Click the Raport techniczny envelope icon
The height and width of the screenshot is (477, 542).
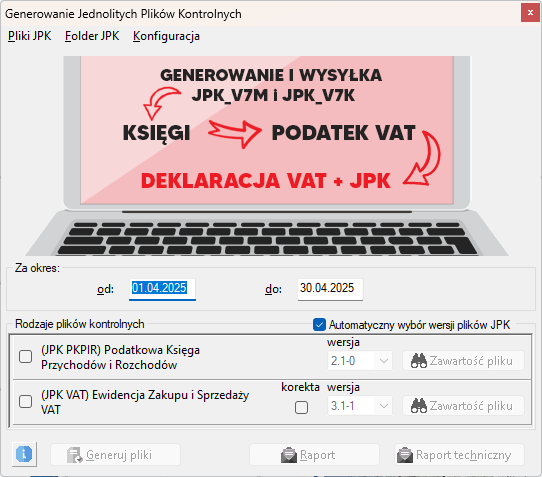tap(405, 455)
